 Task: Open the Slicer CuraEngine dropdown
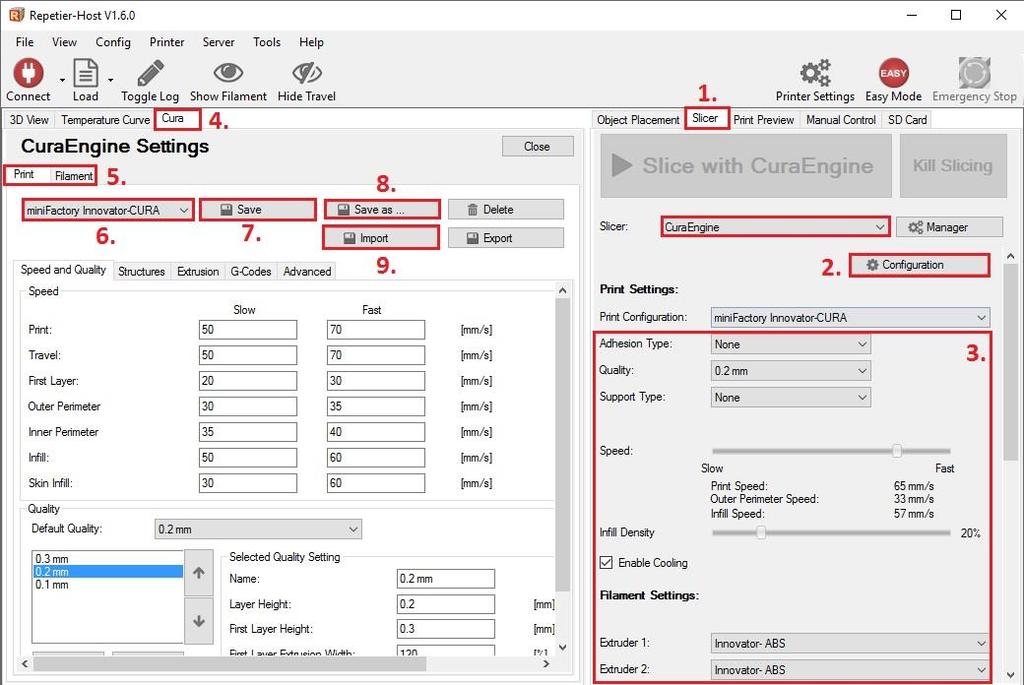[x=775, y=227]
